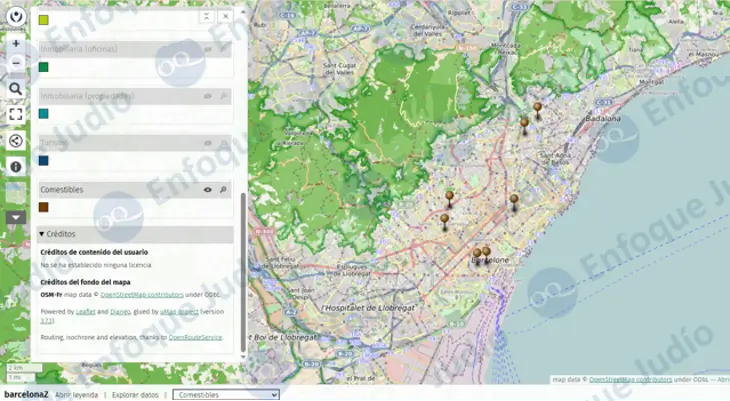The height and width of the screenshot is (401, 730).
Task: Click the barcelonaZ map title
Action: coord(26,394)
